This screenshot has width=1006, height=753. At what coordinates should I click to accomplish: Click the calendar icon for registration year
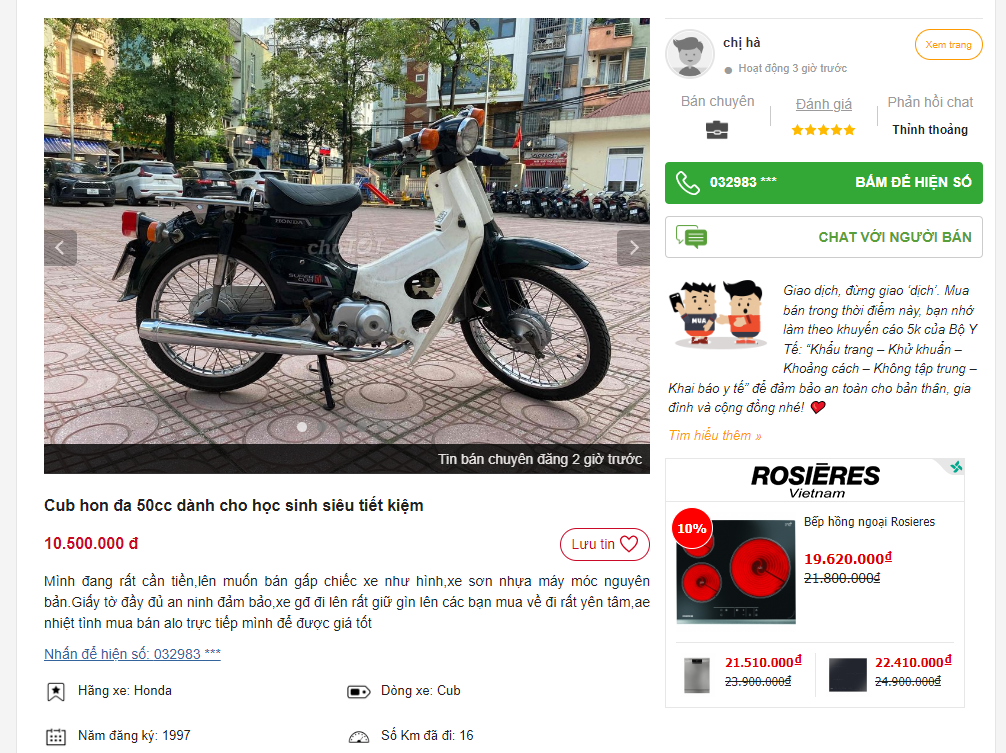pos(56,737)
